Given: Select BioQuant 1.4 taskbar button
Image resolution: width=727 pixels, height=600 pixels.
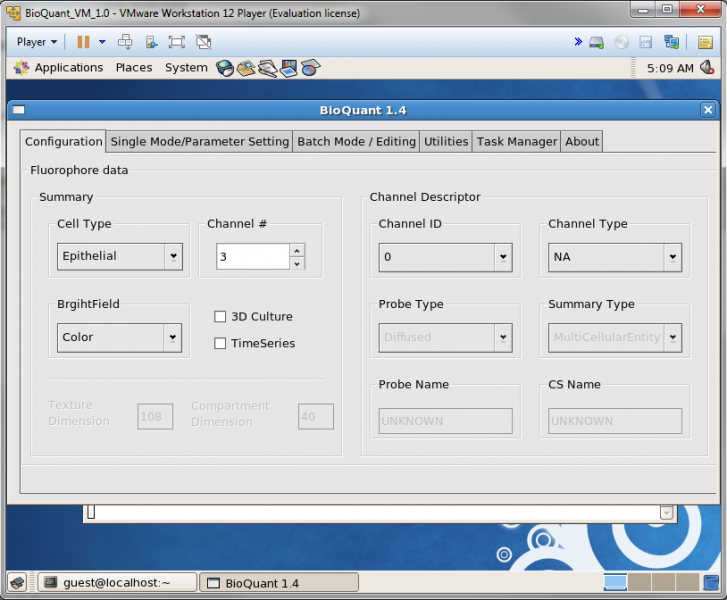Looking at the screenshot, I should tap(279, 582).
